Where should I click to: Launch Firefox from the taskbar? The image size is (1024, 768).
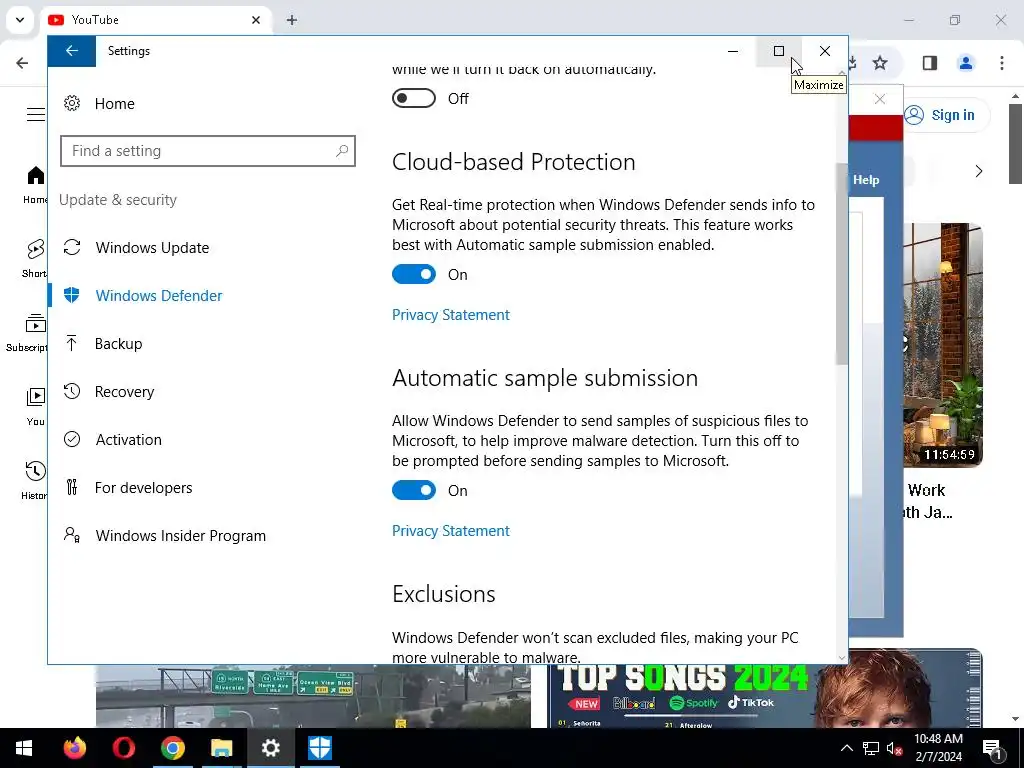click(x=74, y=748)
